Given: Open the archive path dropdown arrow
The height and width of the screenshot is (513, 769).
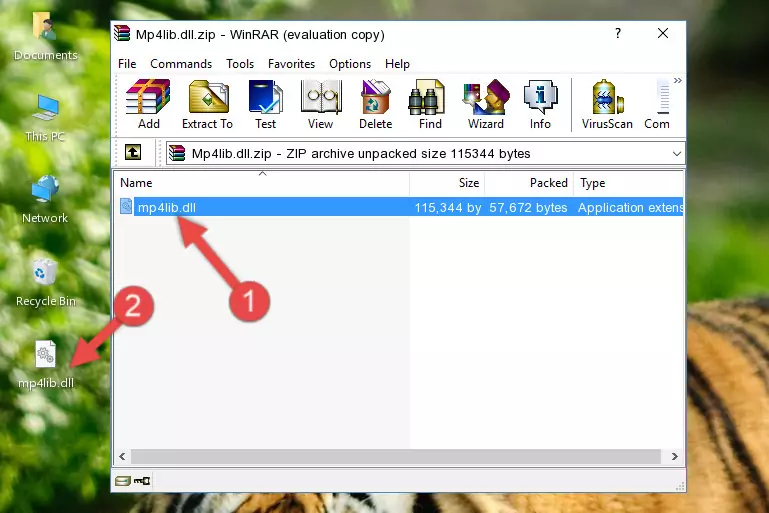Looking at the screenshot, I should click(677, 154).
